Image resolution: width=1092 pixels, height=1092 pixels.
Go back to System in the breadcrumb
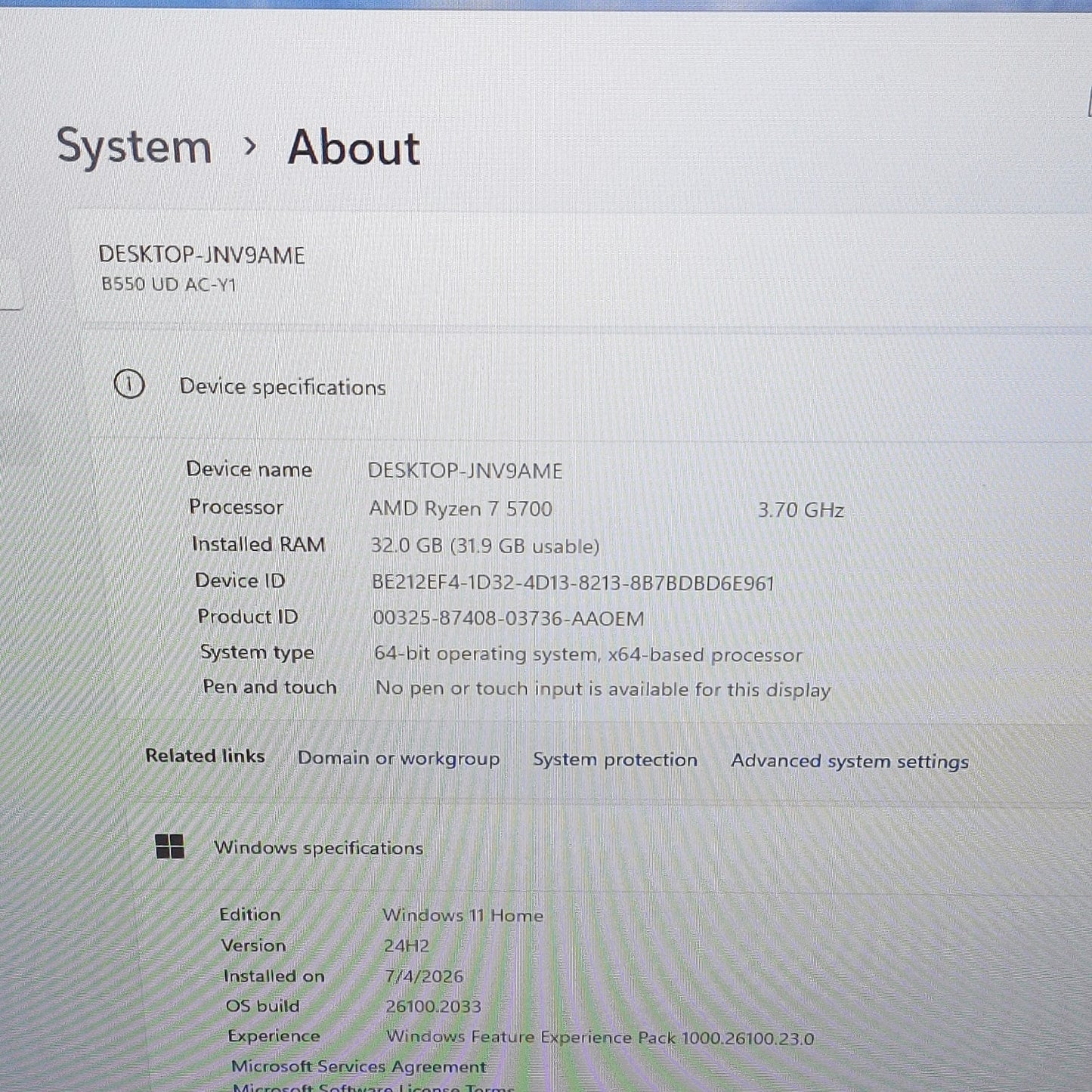click(135, 146)
